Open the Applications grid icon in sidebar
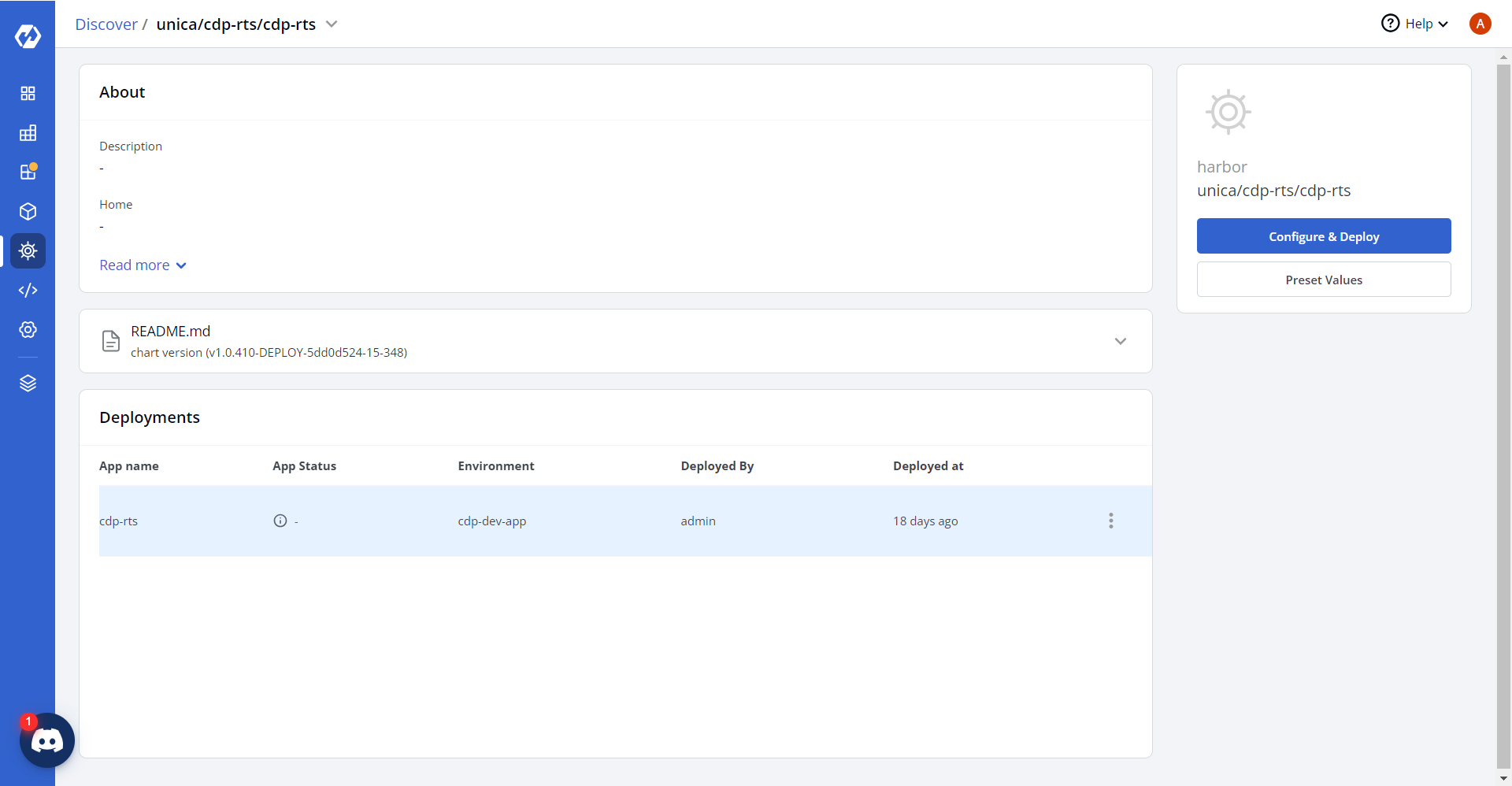 pyautogui.click(x=28, y=94)
